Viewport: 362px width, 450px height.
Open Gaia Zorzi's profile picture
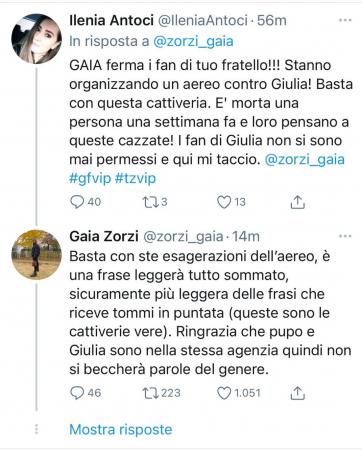click(36, 254)
